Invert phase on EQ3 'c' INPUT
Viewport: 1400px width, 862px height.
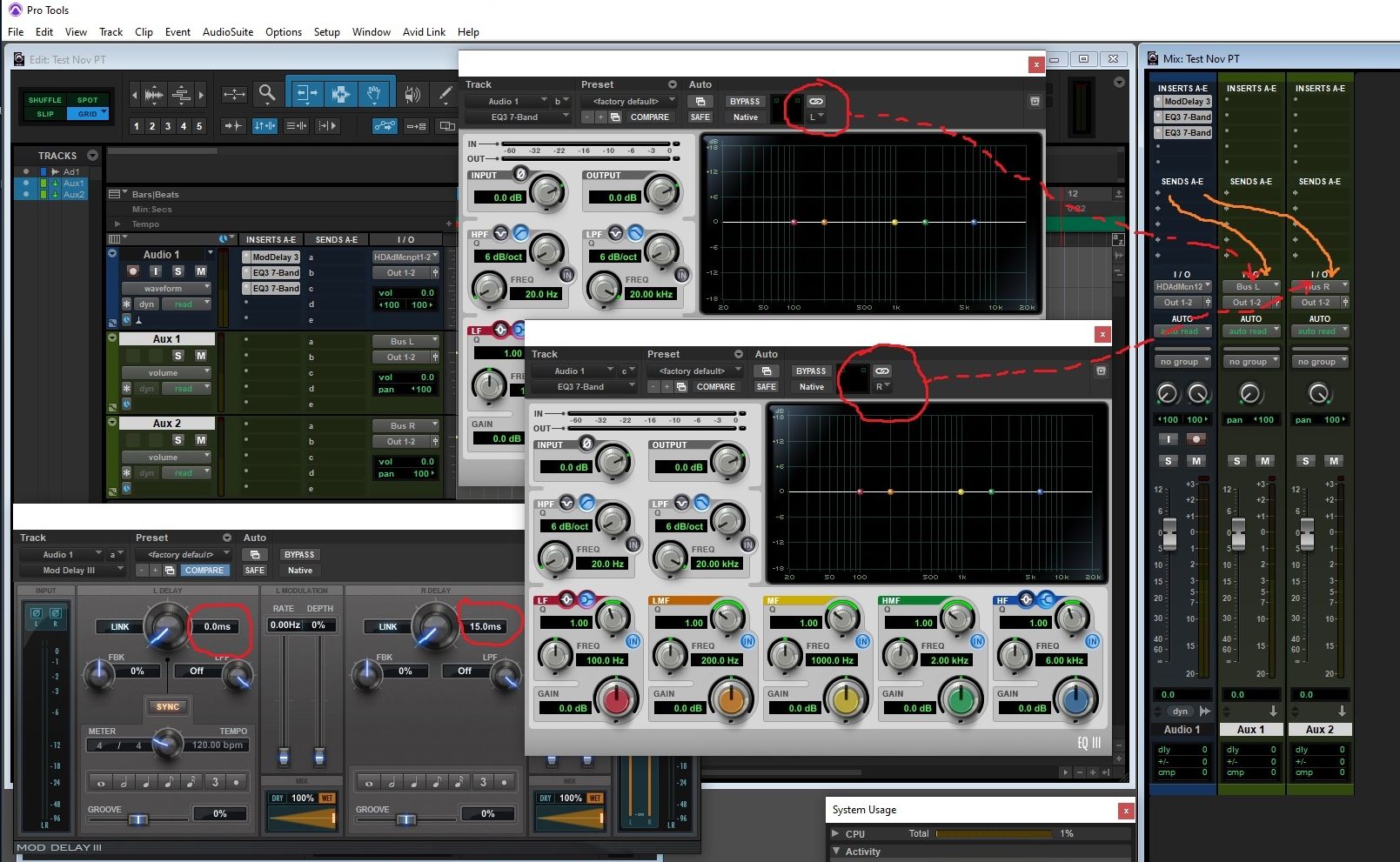coord(586,444)
